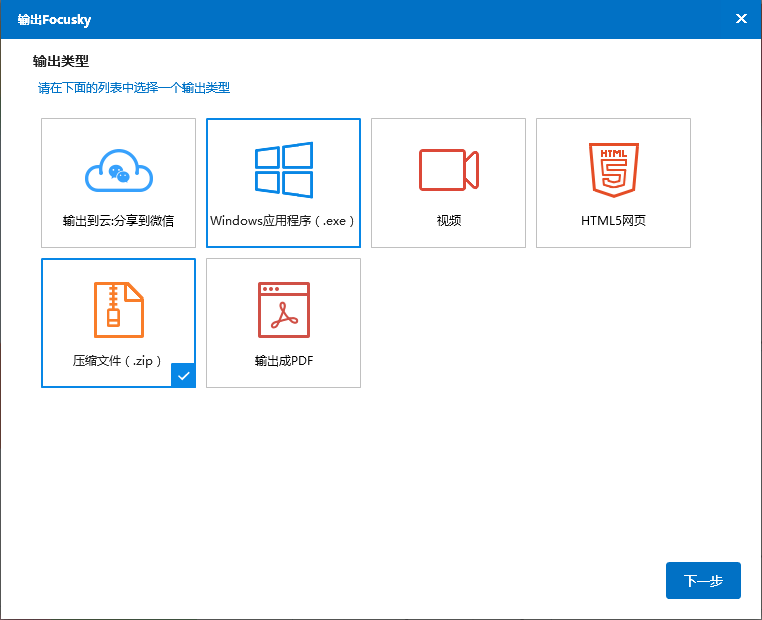Choose the Windows logo output option
Image resolution: width=762 pixels, height=620 pixels.
[284, 170]
